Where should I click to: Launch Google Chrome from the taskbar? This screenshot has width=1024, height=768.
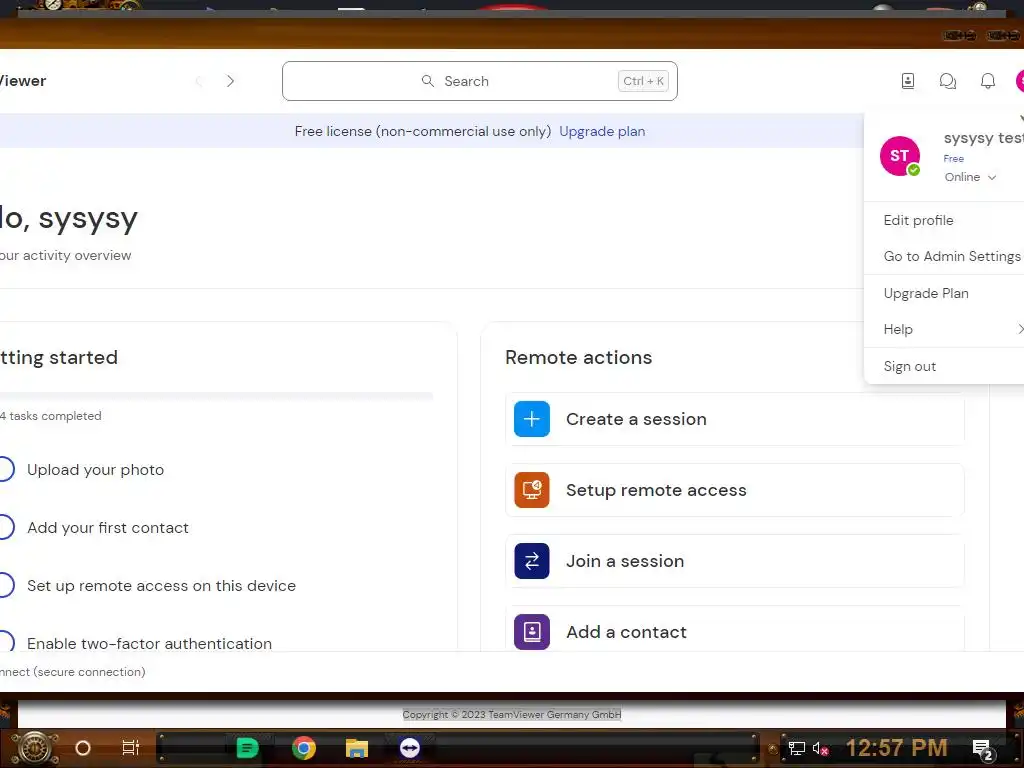[x=304, y=748]
